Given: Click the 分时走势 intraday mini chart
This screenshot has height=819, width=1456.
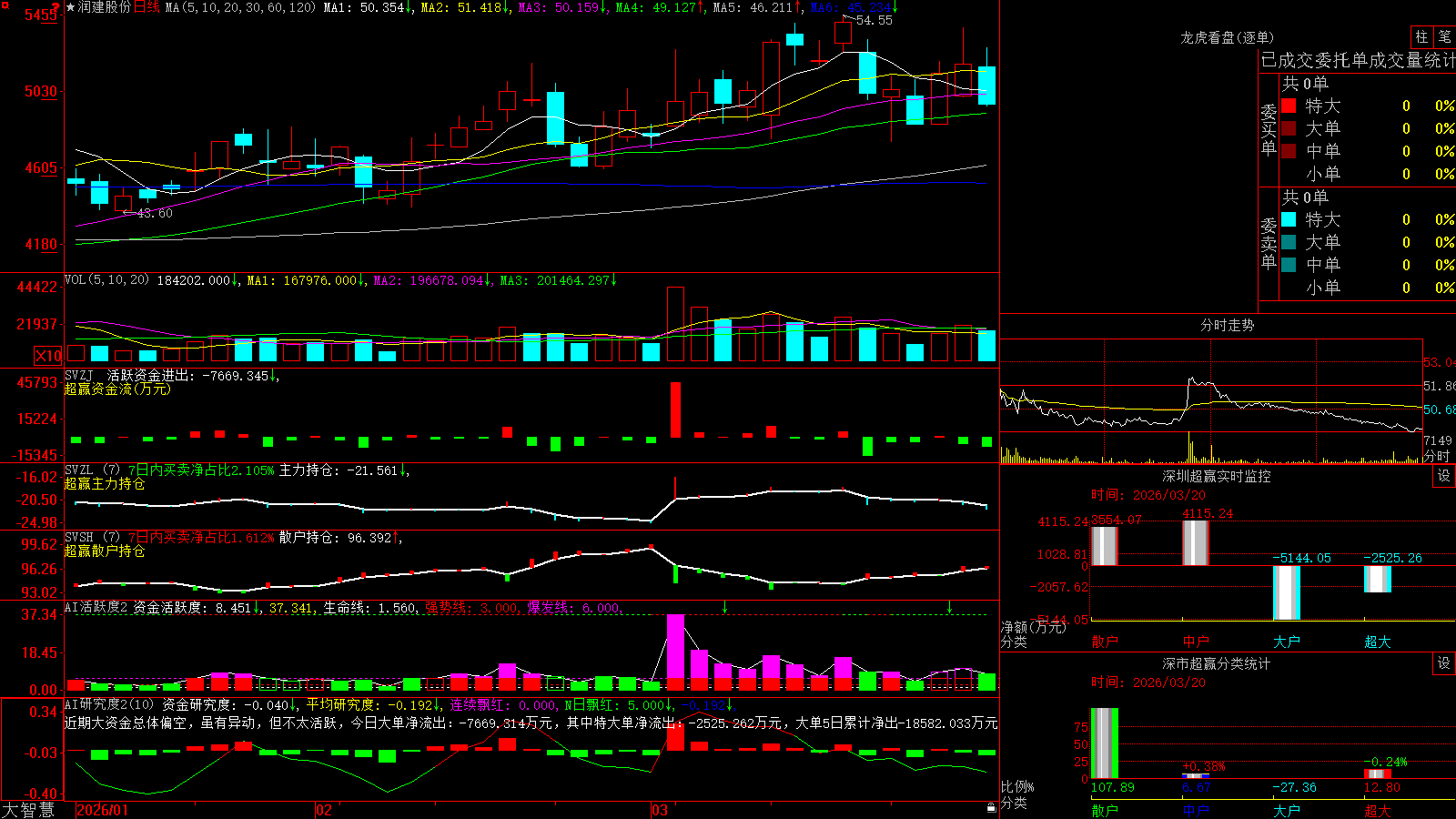Looking at the screenshot, I should tap(1210, 400).
